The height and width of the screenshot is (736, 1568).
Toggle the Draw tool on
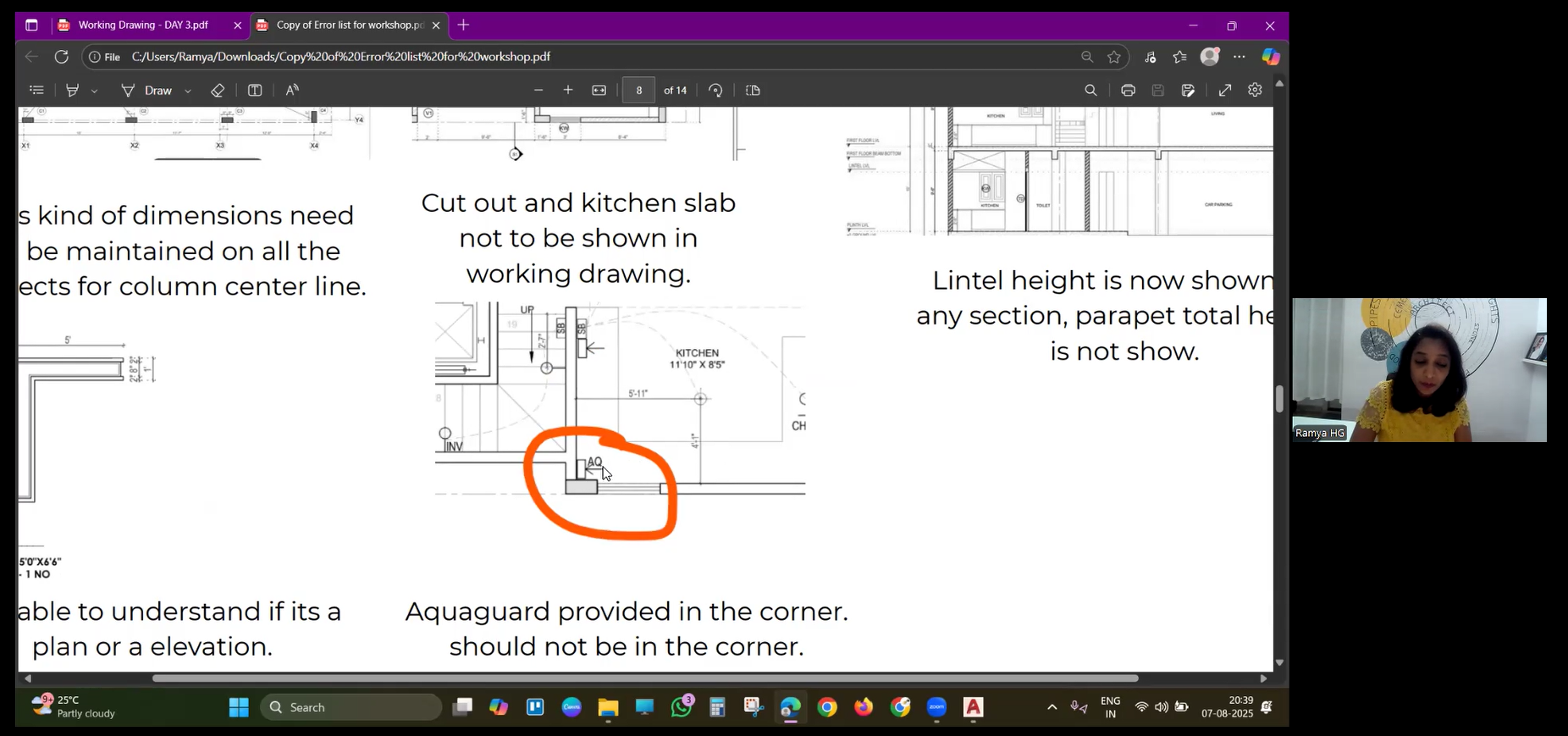[149, 91]
